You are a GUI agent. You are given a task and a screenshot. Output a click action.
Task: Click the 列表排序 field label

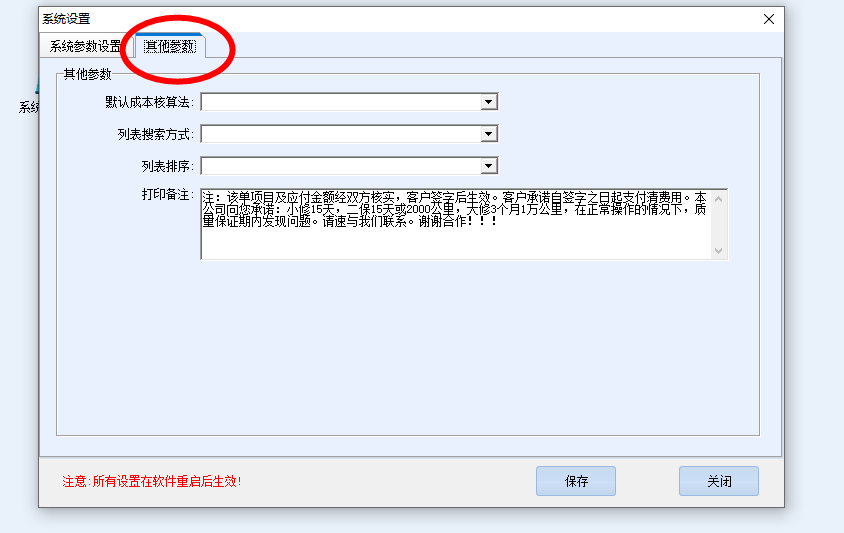click(167, 166)
